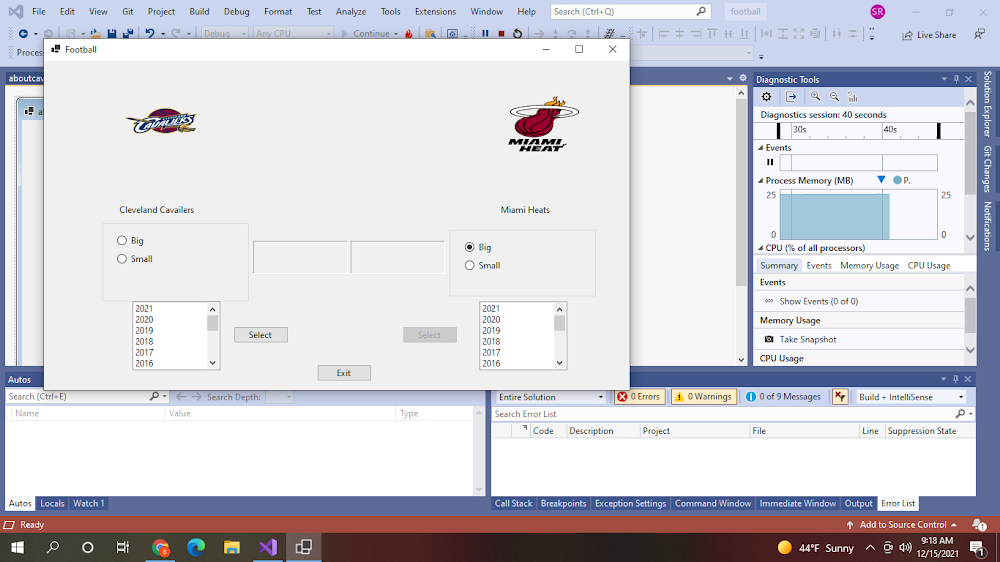The width and height of the screenshot is (1000, 562).
Task: Click the Cavaliers Select button
Action: tap(260, 335)
